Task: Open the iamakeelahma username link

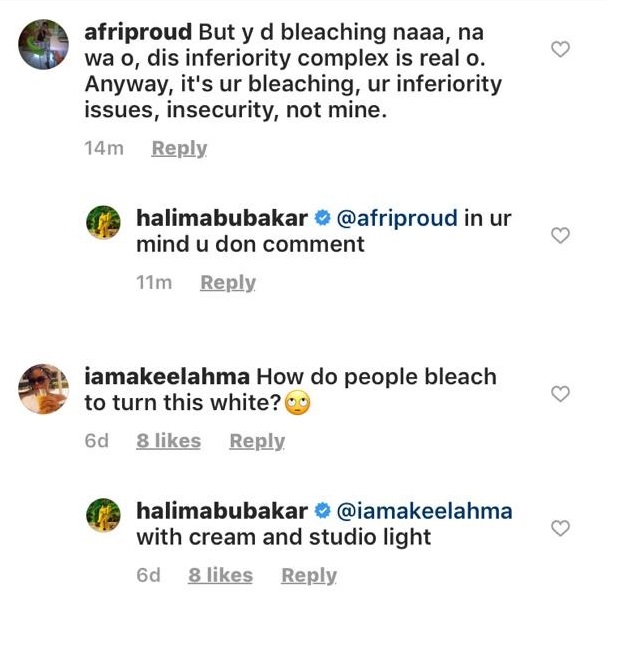Action: pos(167,377)
